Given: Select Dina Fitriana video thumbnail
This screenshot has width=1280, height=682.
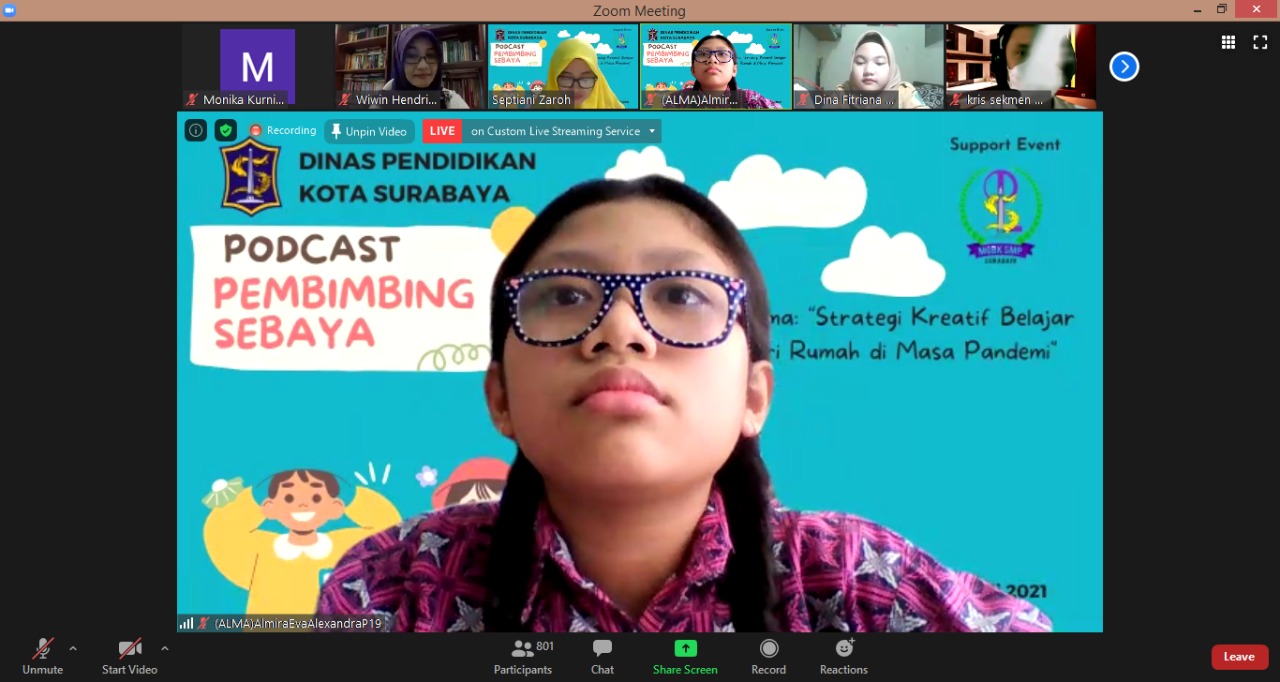Looking at the screenshot, I should [x=869, y=67].
